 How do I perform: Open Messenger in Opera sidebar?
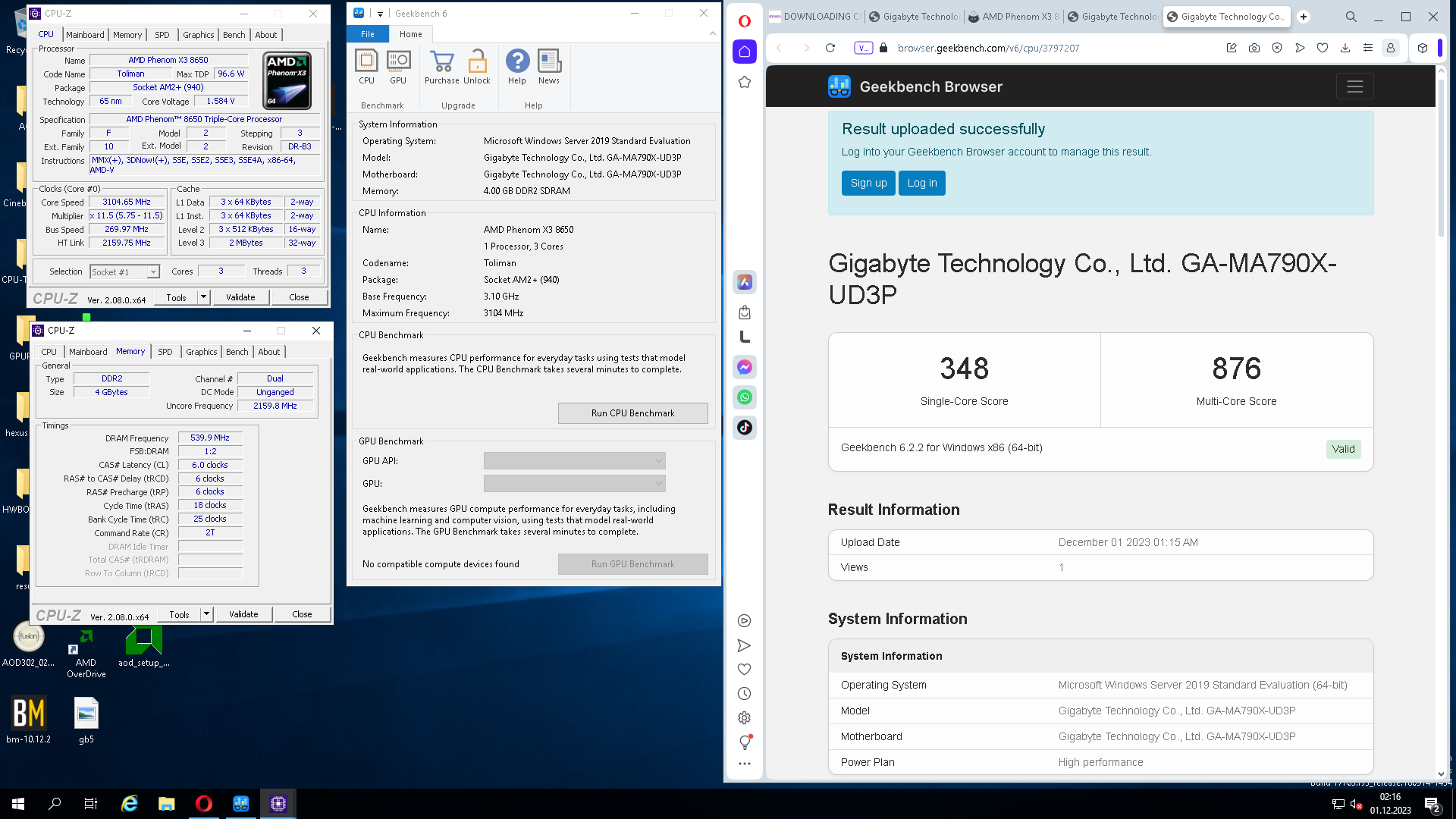tap(745, 367)
